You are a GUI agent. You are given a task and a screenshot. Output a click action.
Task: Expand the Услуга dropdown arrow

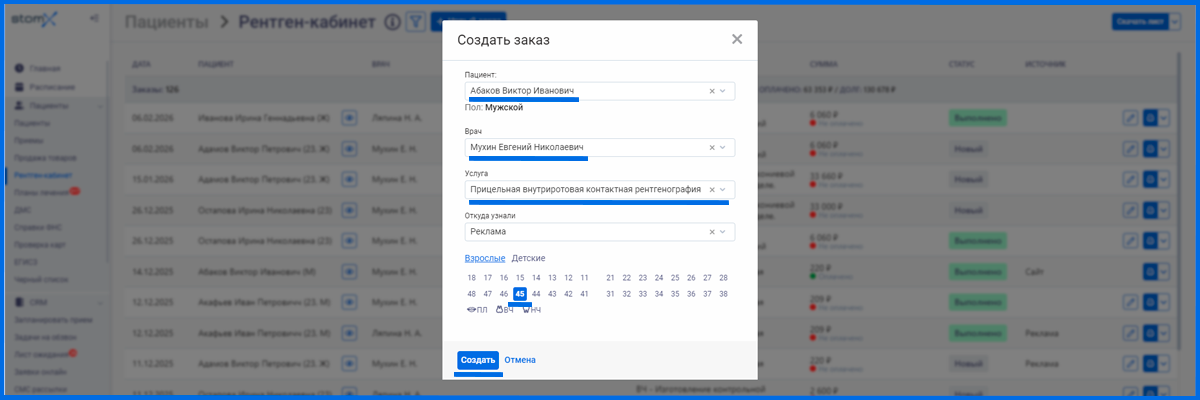725,190
